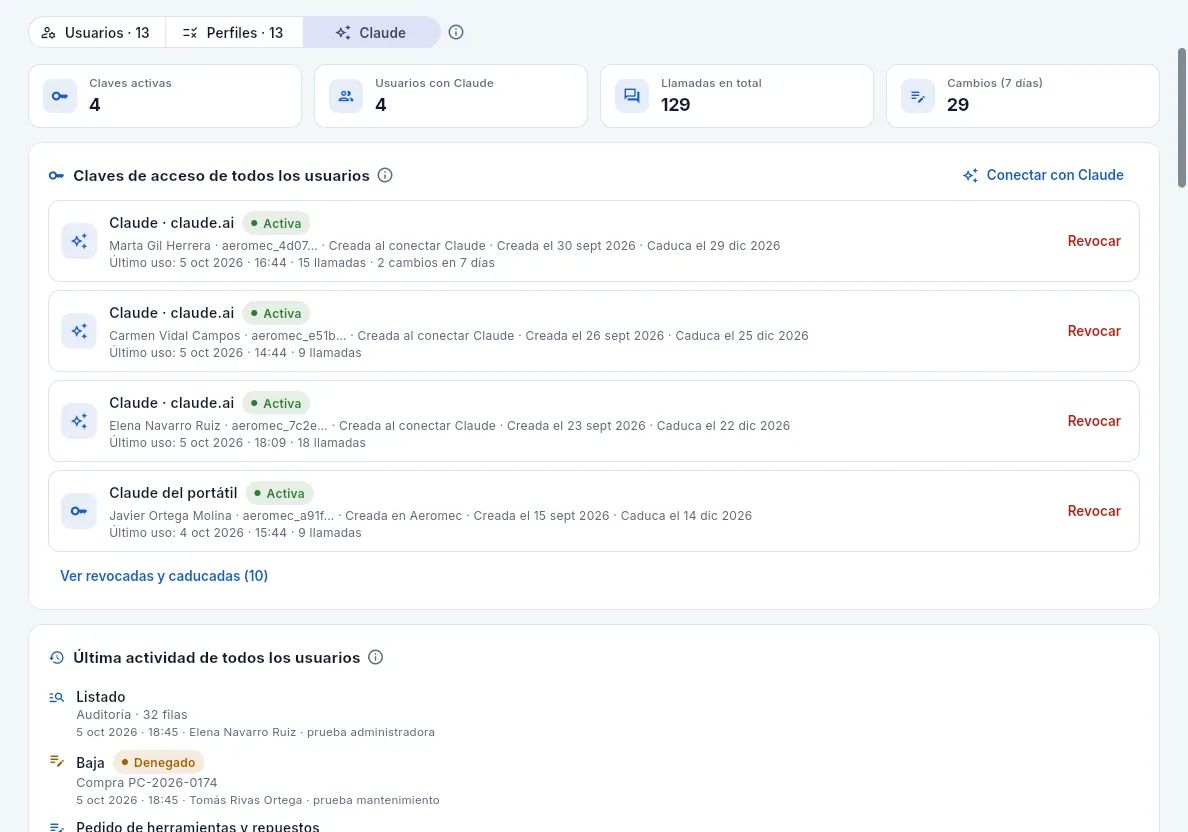The height and width of the screenshot is (832, 1188).
Task: Click the people-gear icon in Usuarios tab
Action: [48, 33]
